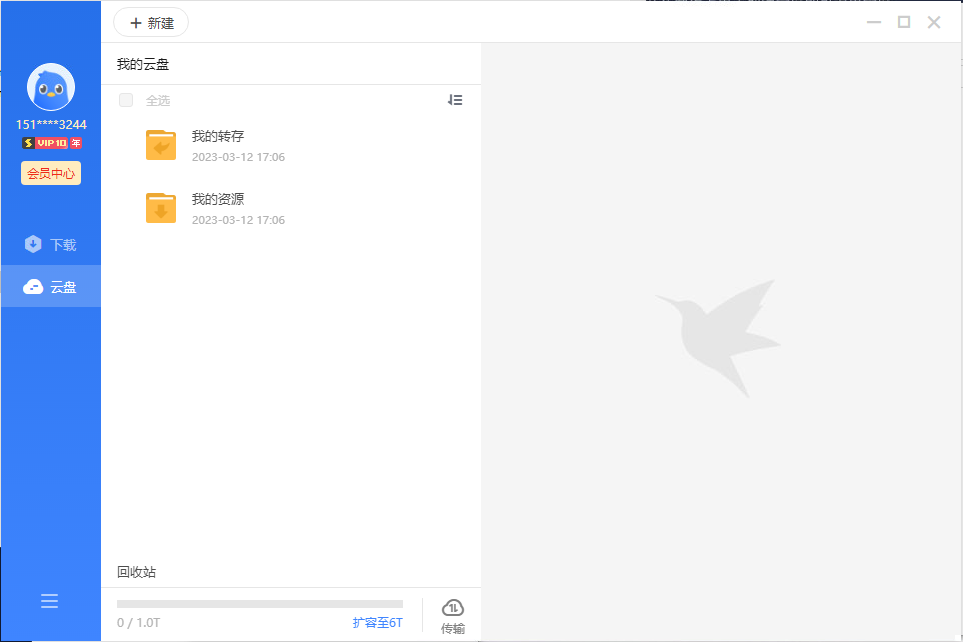Image resolution: width=963 pixels, height=642 pixels.
Task: Click the cloud drive icon in sidebar
Action: (x=33, y=287)
